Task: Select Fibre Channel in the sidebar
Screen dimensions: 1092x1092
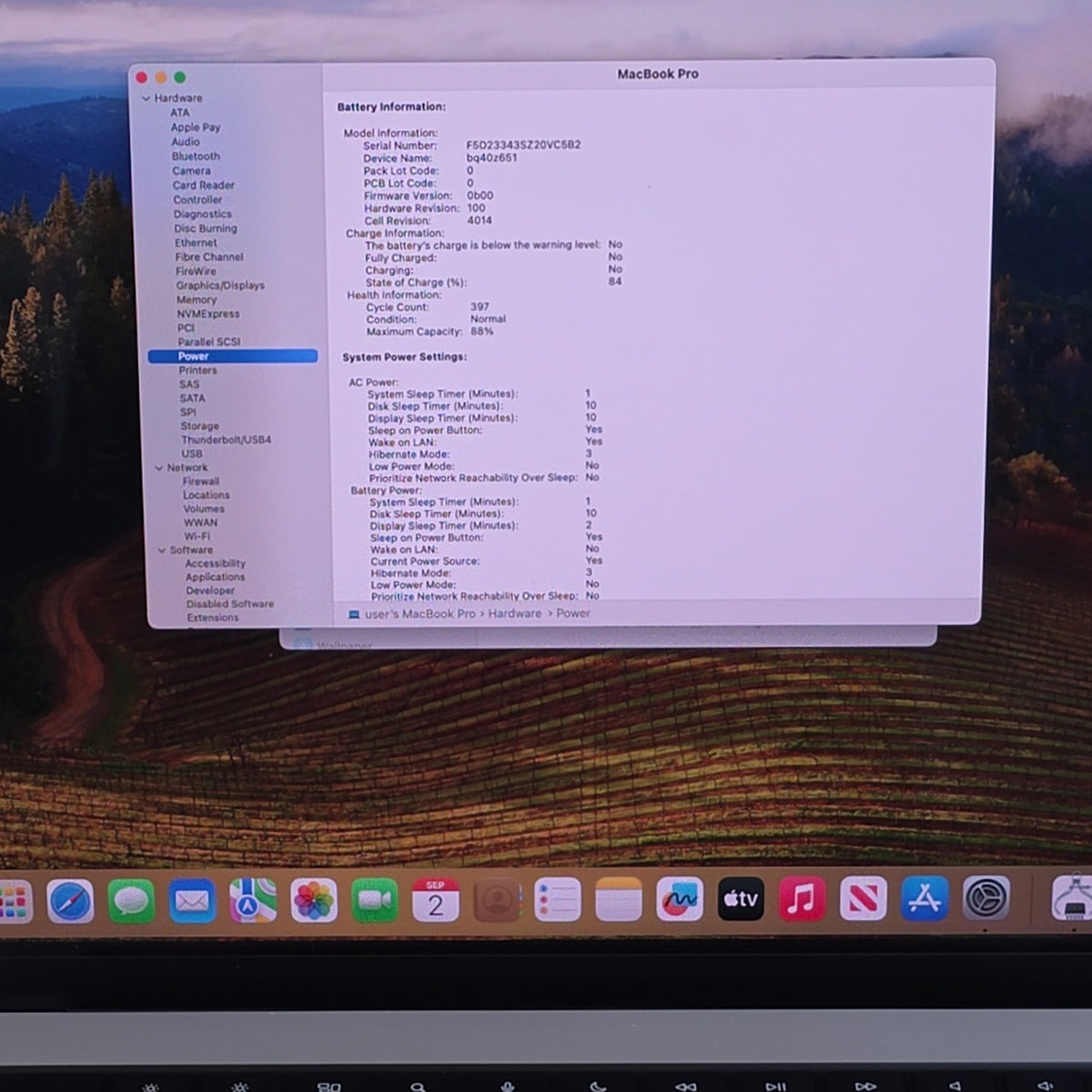Action: [x=209, y=257]
